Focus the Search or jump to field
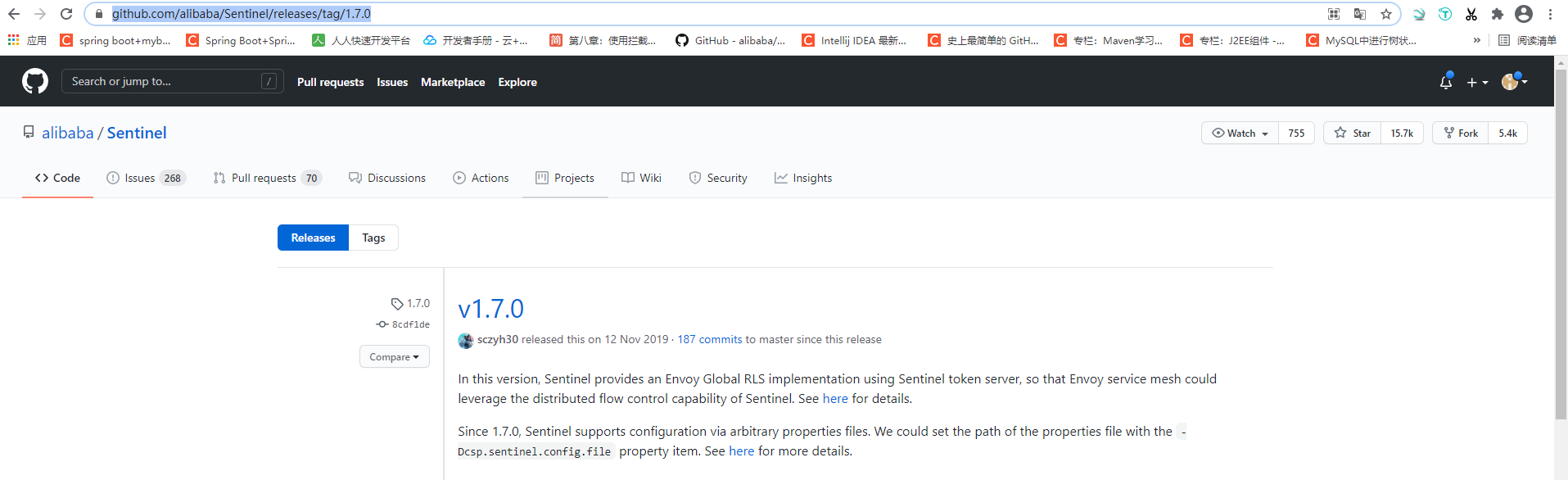The height and width of the screenshot is (480, 1568). [x=173, y=81]
